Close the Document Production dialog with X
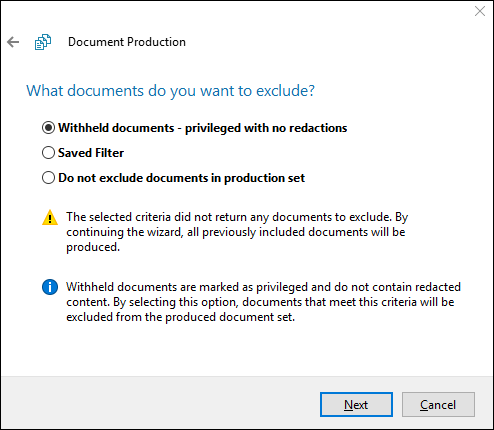The image size is (494, 430). click(480, 11)
